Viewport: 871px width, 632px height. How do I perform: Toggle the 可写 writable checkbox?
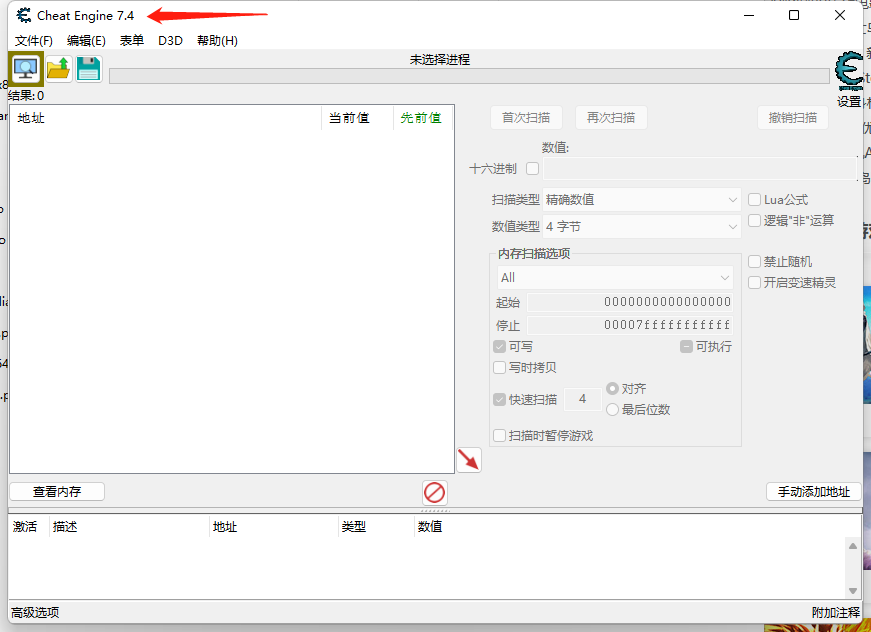point(499,347)
